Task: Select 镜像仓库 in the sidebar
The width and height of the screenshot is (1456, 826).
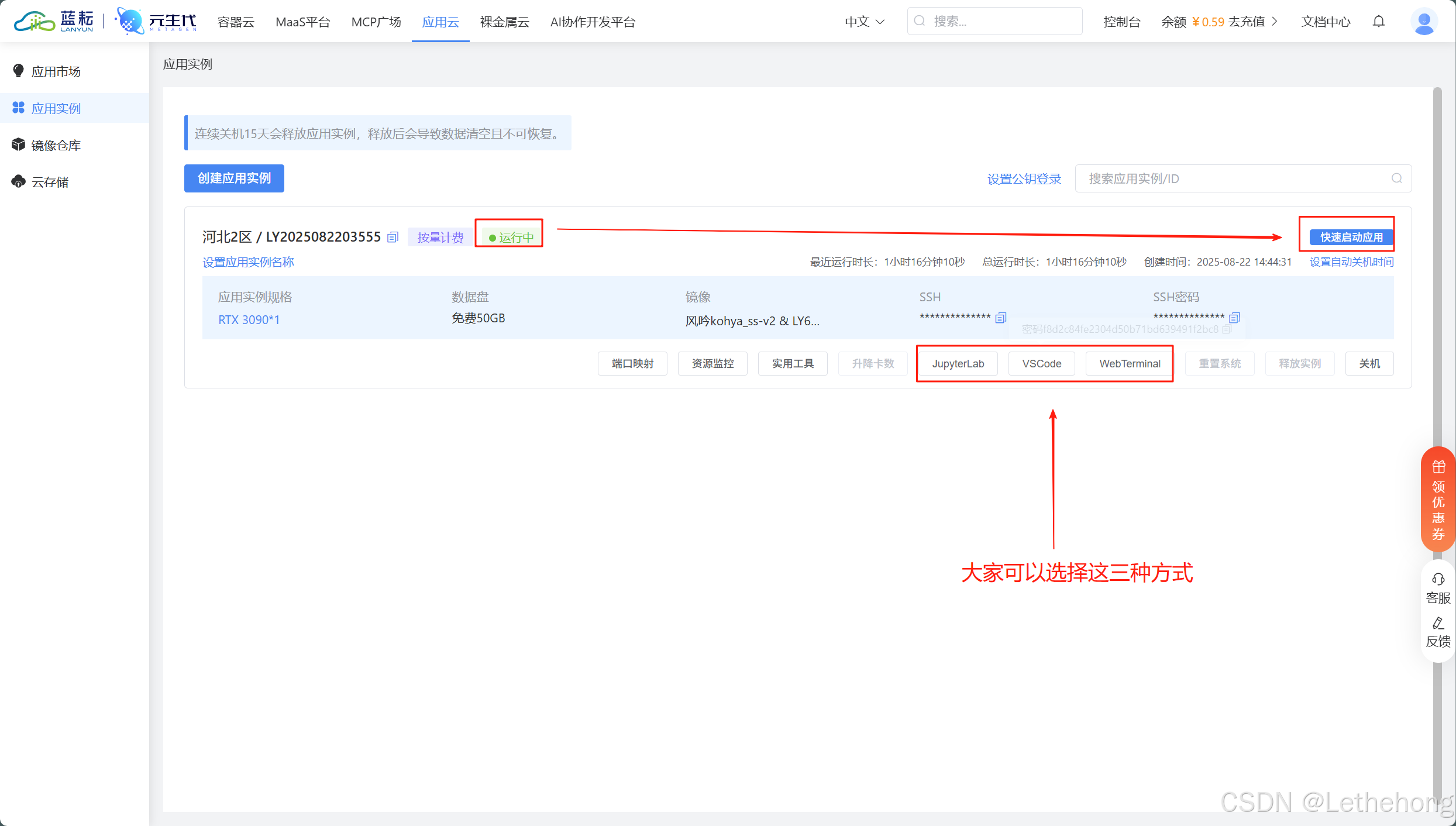Action: (56, 145)
